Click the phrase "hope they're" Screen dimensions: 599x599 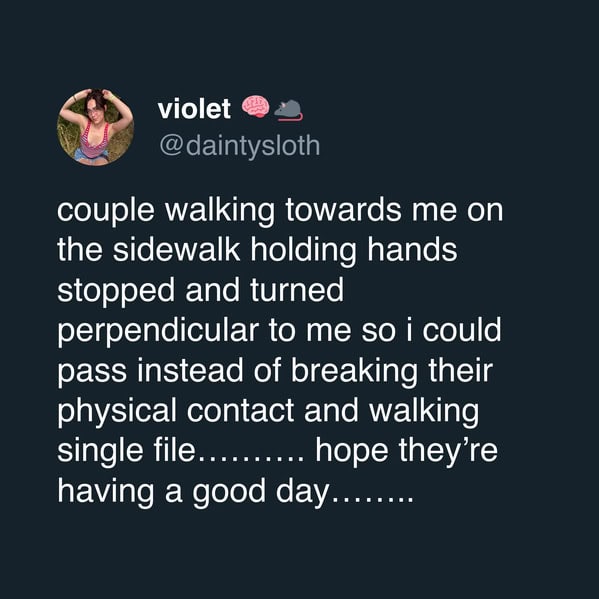point(406,452)
